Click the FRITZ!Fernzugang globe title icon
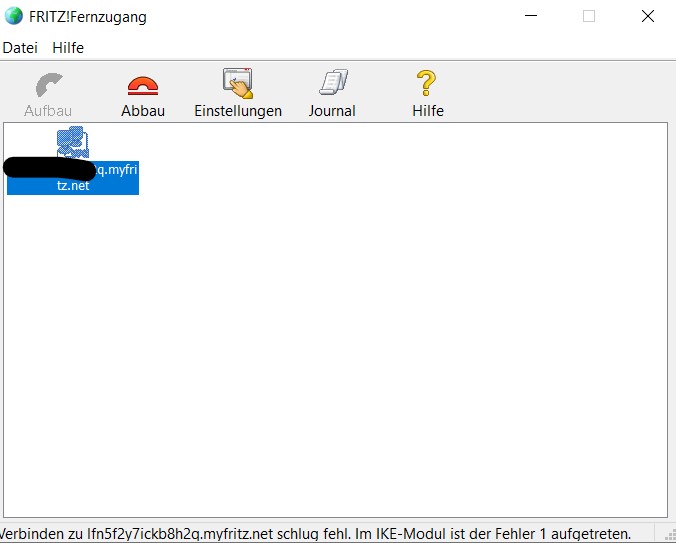 (13, 16)
